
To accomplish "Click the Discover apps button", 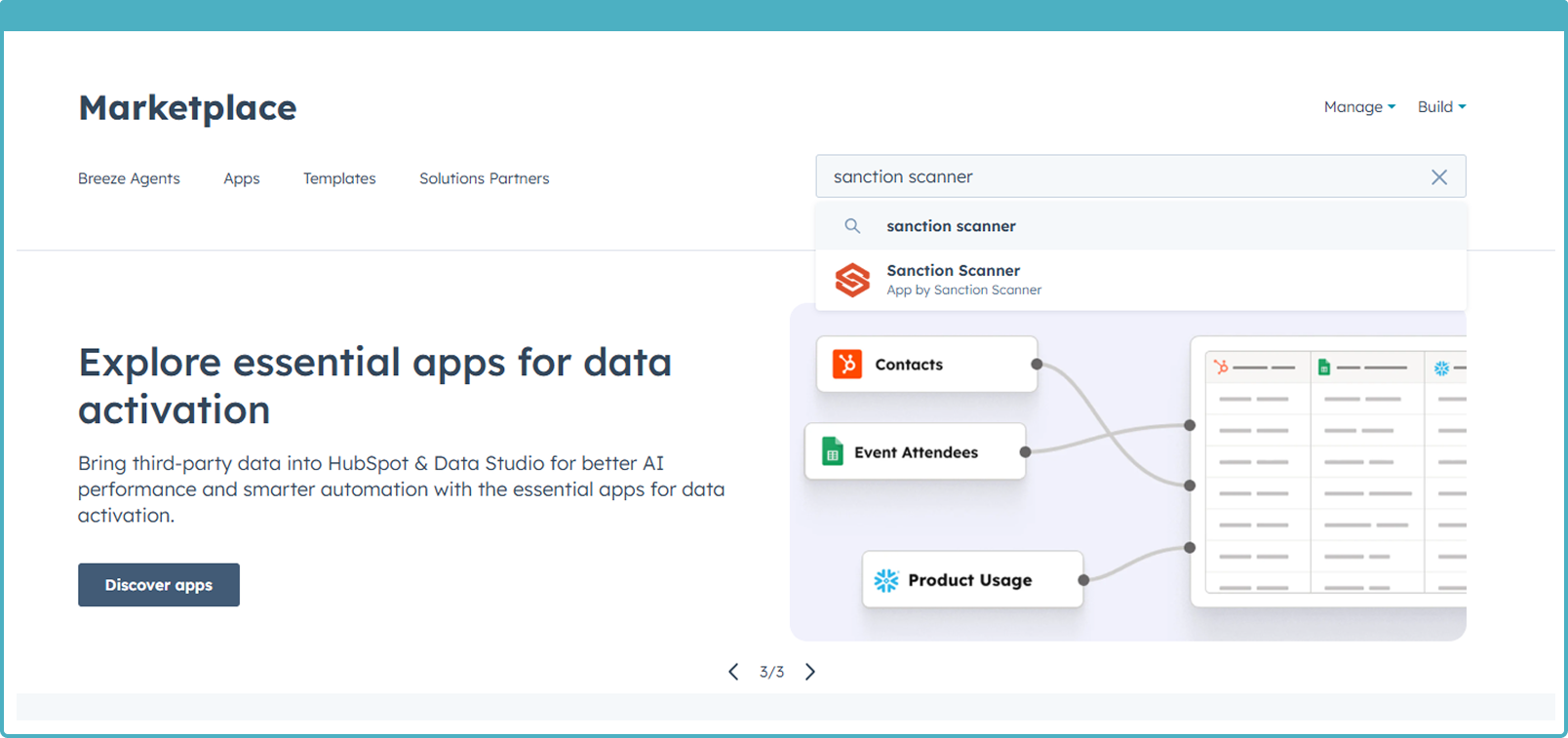I will tap(159, 585).
